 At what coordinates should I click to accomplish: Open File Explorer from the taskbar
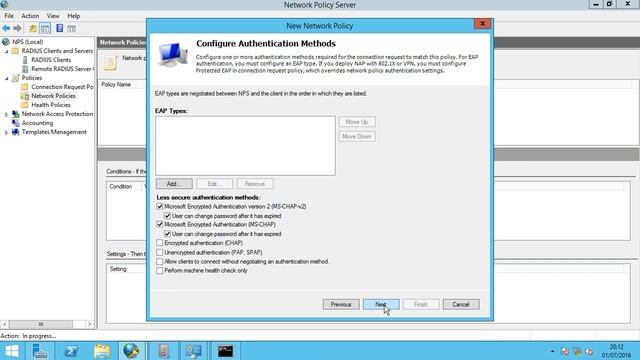coord(102,351)
